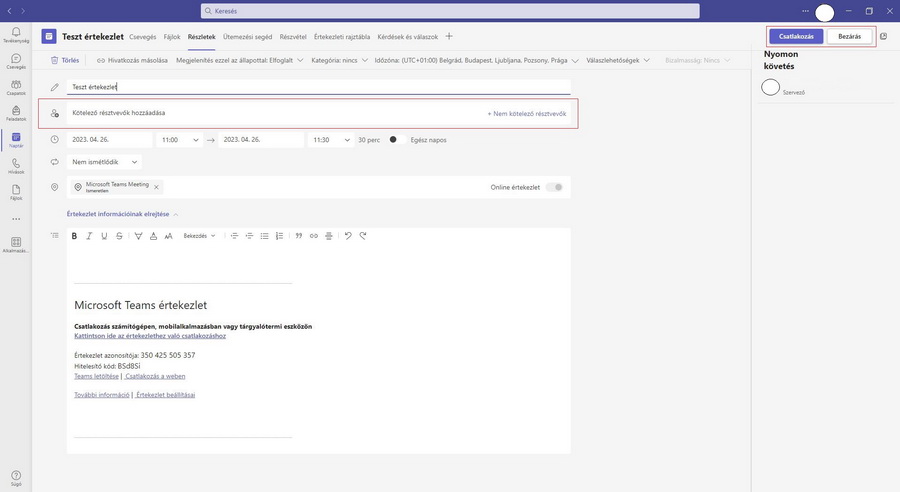
Task: Apply Italic formatting in the editor
Action: (89, 236)
